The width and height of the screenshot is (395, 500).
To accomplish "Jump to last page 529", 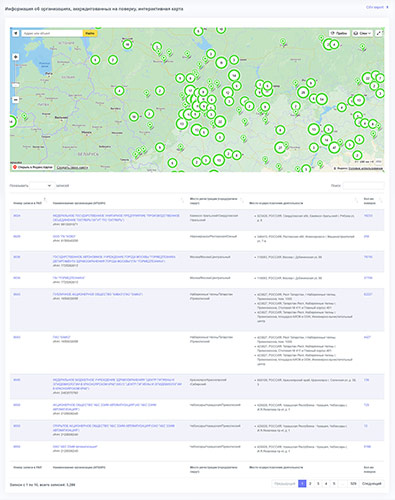I will click(x=354, y=484).
